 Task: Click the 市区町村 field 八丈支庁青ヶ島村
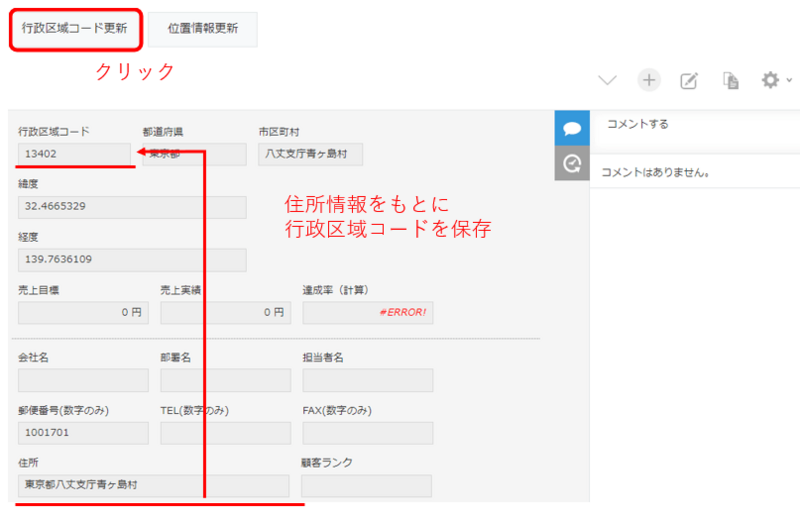pyautogui.click(x=310, y=154)
